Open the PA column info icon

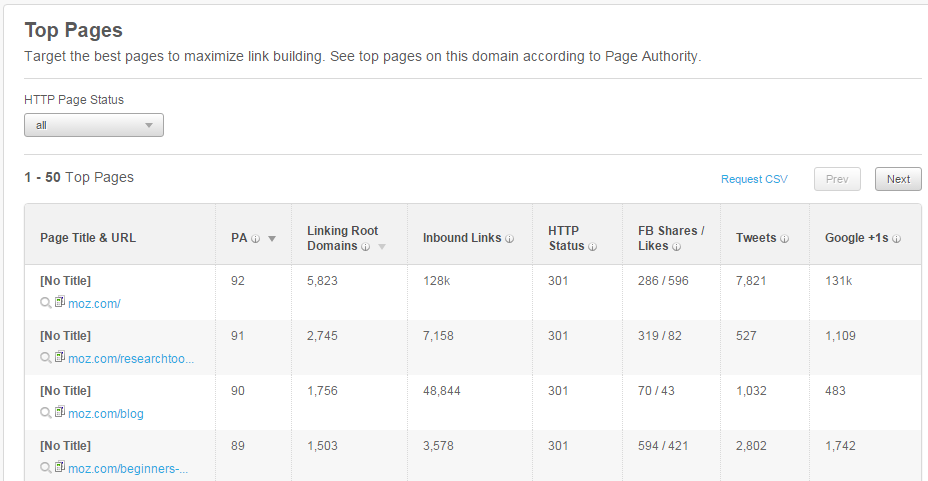(256, 239)
